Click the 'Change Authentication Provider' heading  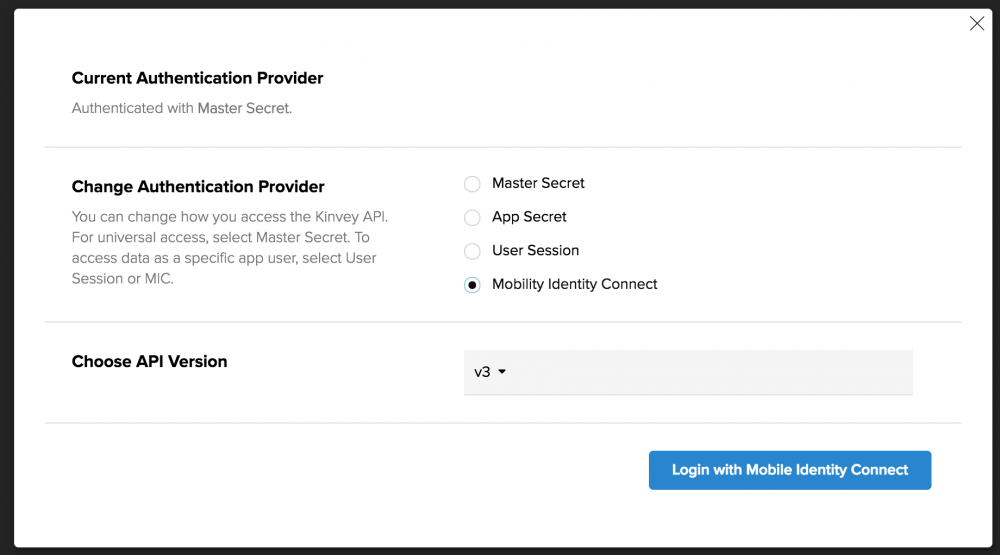click(198, 186)
